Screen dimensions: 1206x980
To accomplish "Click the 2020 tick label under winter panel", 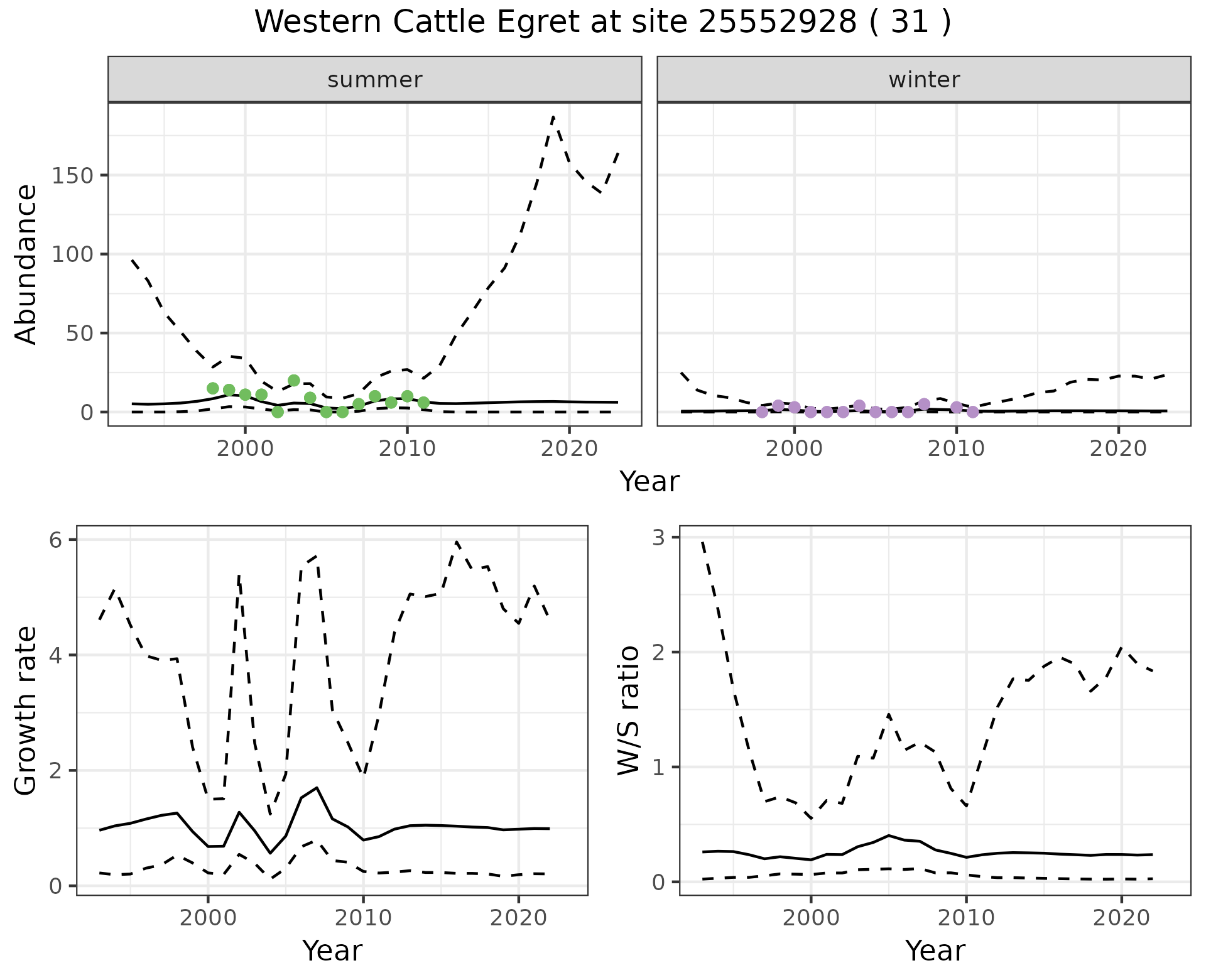I will coord(1118,449).
